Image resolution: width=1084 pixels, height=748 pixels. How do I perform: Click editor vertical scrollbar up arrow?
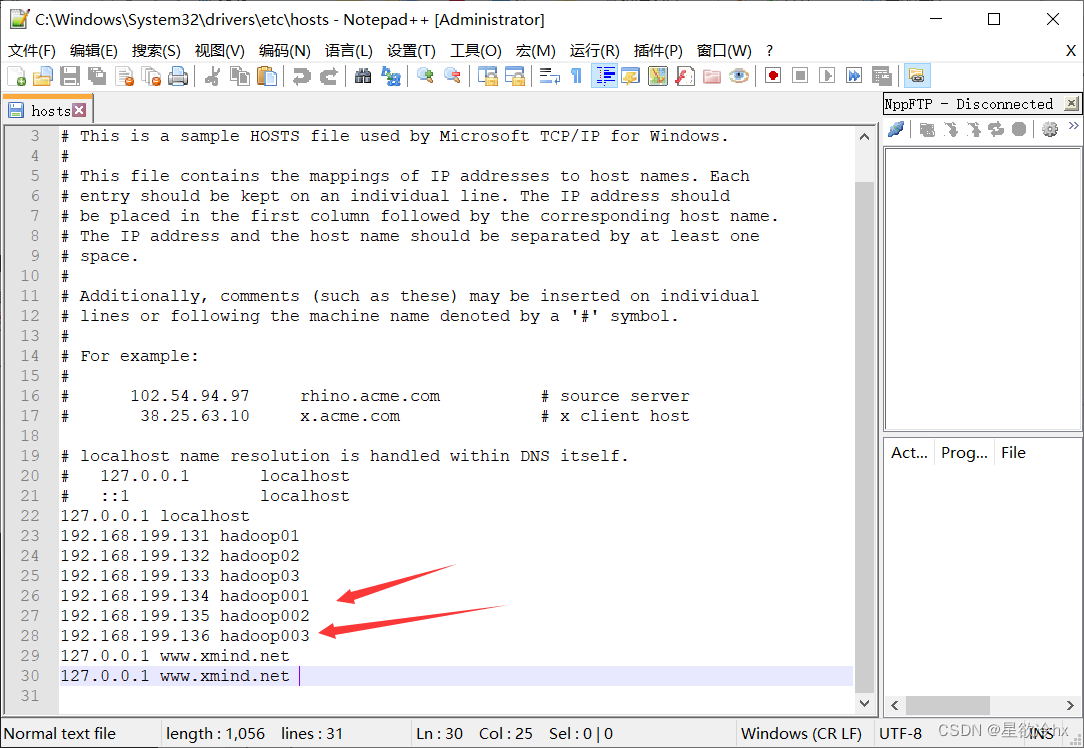[864, 137]
